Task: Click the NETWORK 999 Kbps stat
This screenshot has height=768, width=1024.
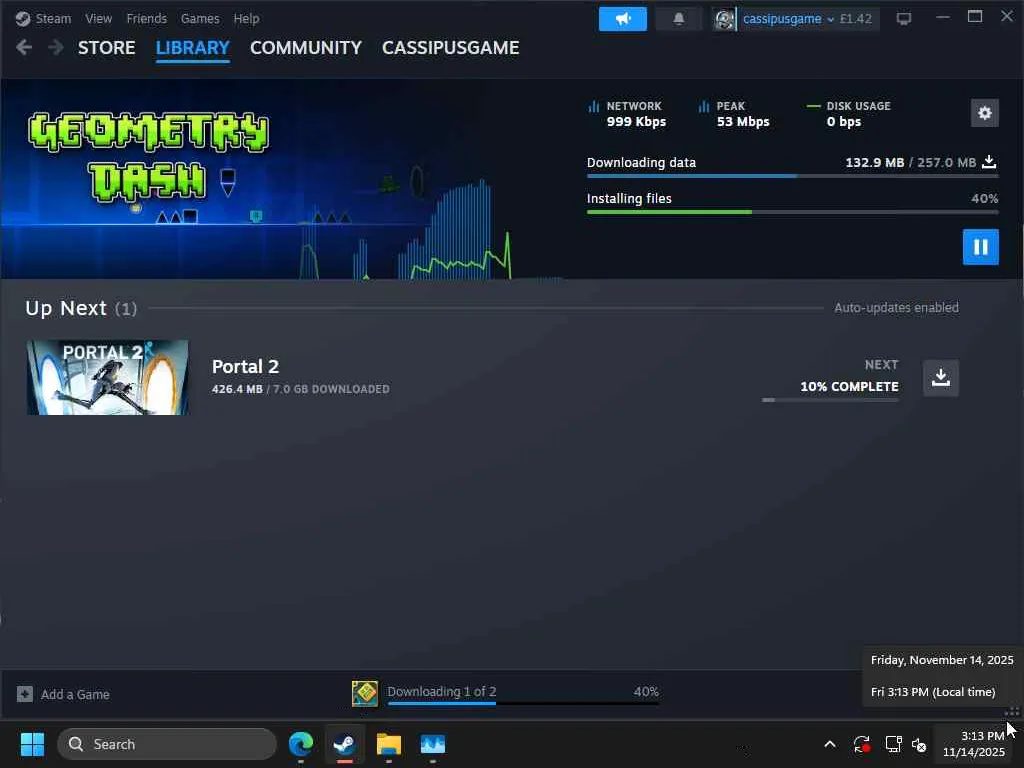Action: (x=628, y=114)
